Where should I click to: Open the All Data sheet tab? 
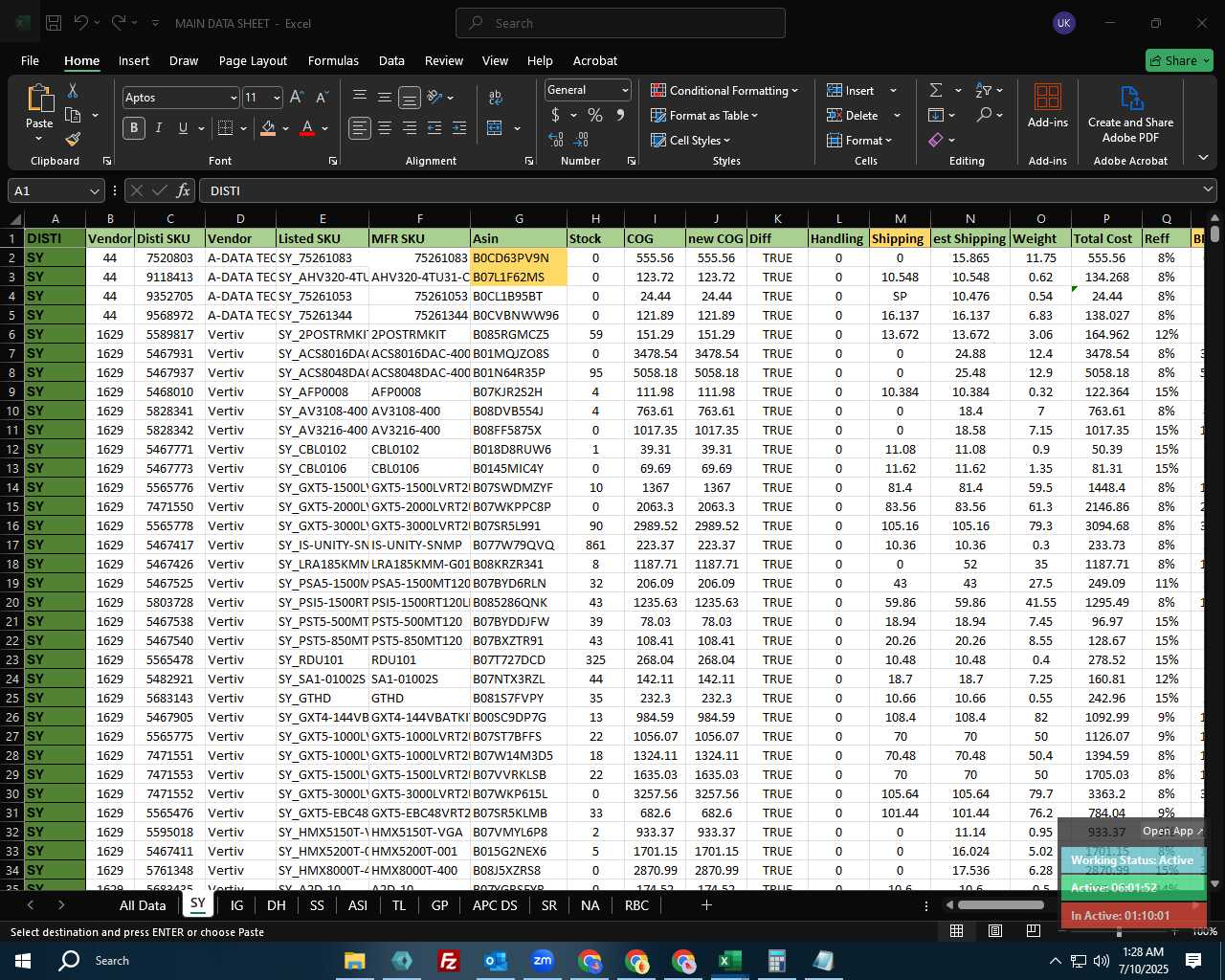click(x=143, y=905)
